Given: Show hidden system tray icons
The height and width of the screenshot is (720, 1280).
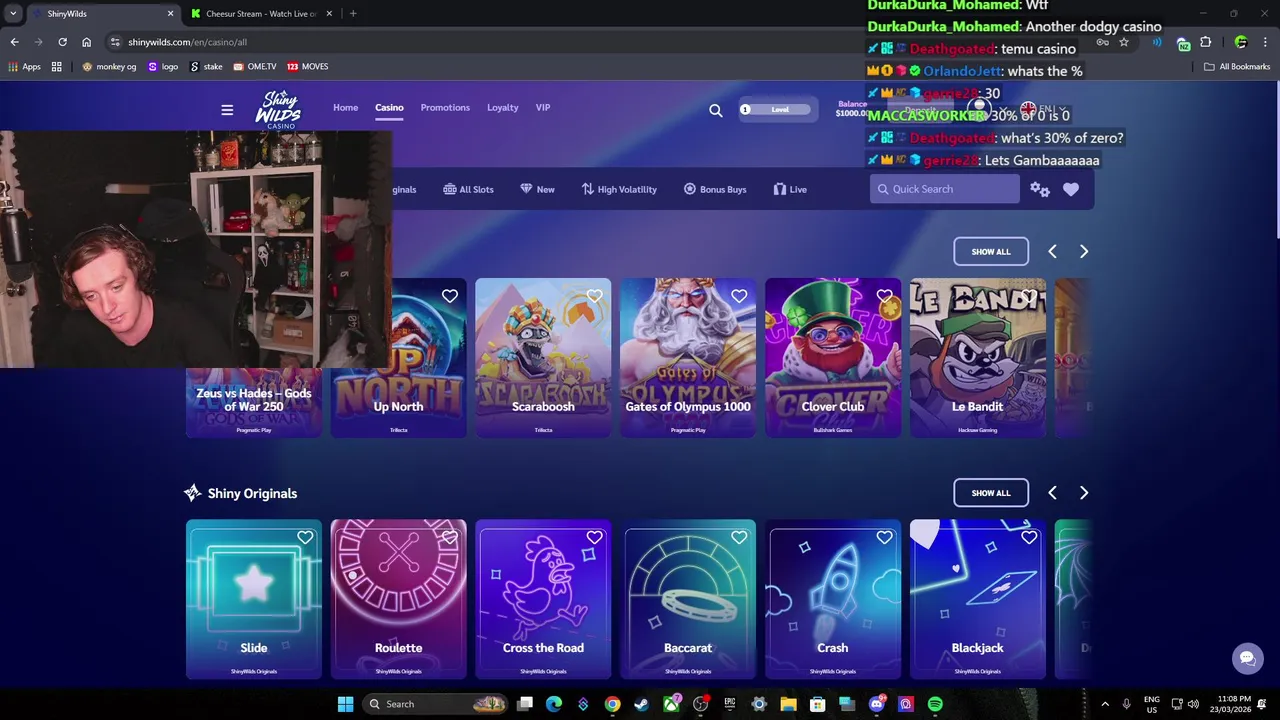Looking at the screenshot, I should [x=1105, y=704].
